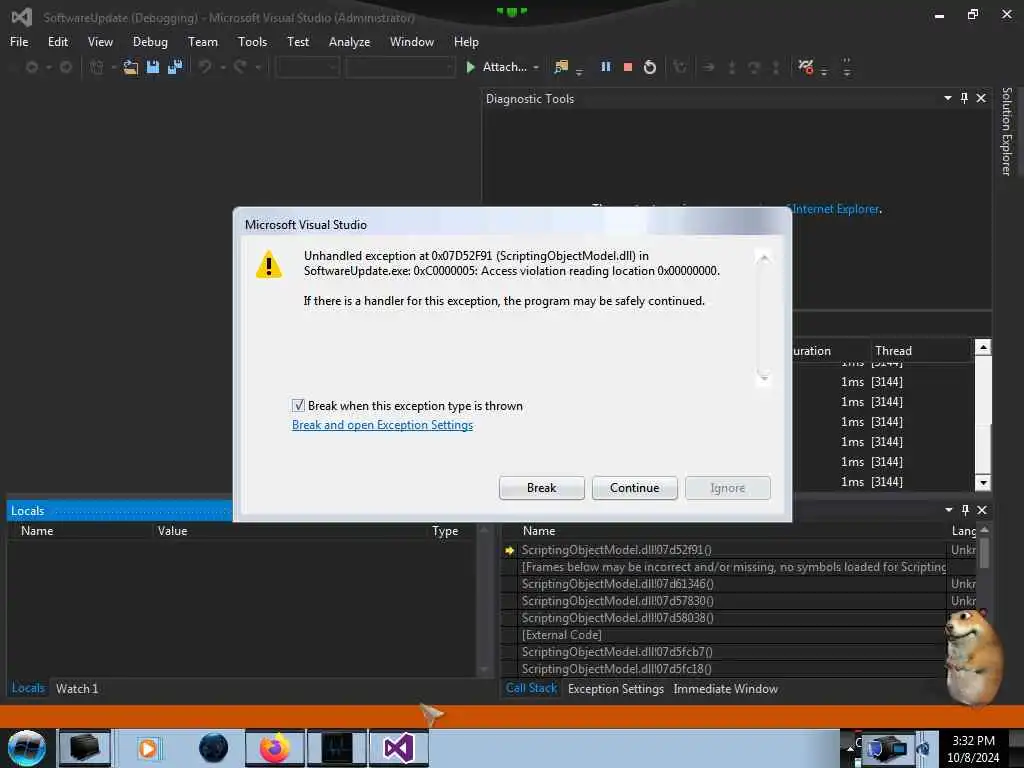1024x768 pixels.
Task: Click the Redo arrow in the toolbar
Action: pyautogui.click(x=240, y=67)
